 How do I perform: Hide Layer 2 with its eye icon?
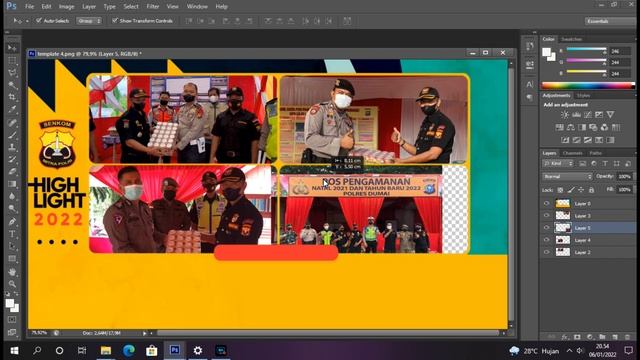pyautogui.click(x=547, y=252)
